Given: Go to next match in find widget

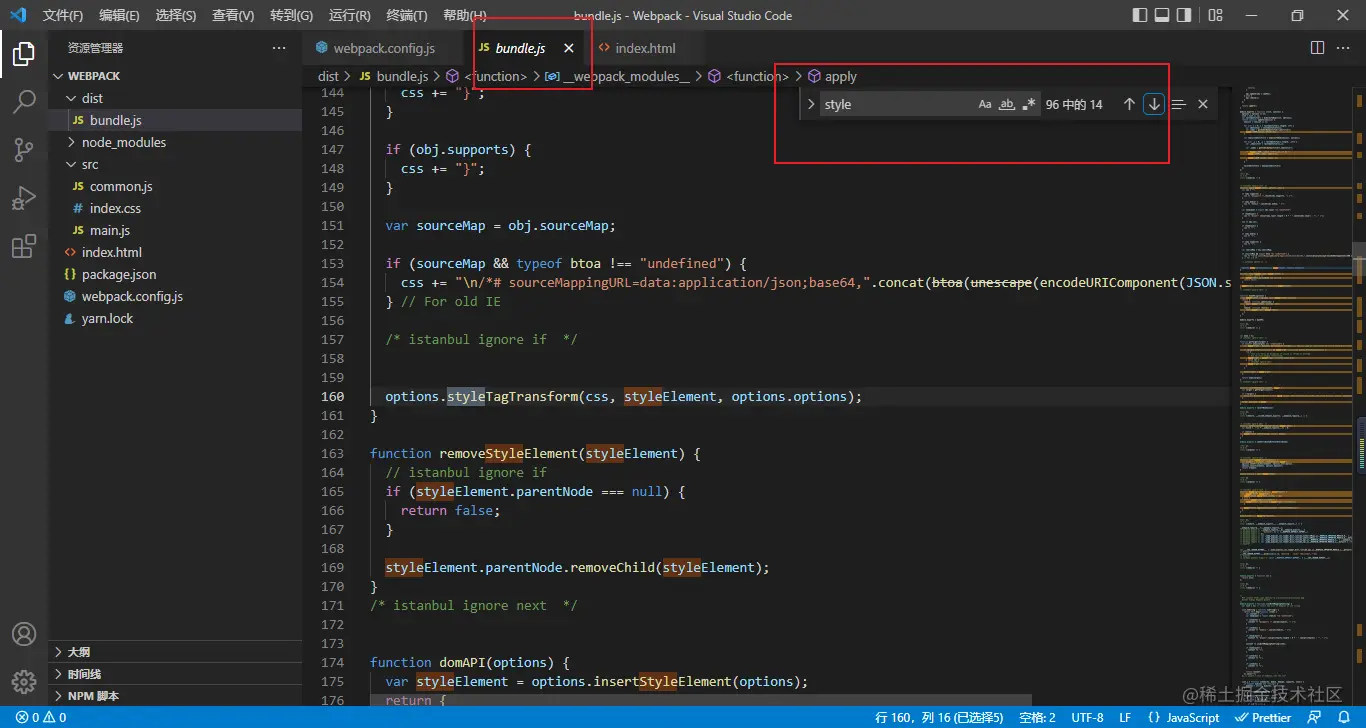Looking at the screenshot, I should (1154, 104).
